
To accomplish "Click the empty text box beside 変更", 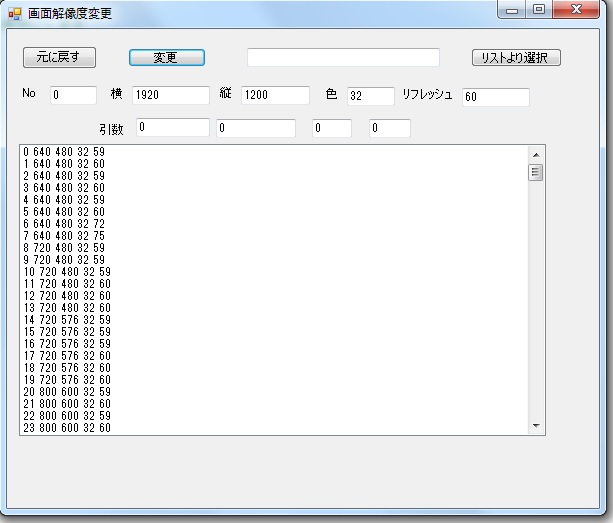I will coord(343,57).
